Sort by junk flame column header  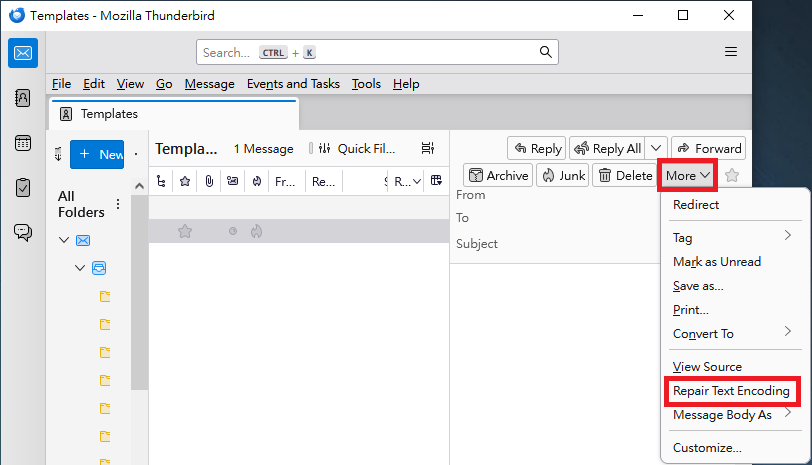(x=256, y=181)
